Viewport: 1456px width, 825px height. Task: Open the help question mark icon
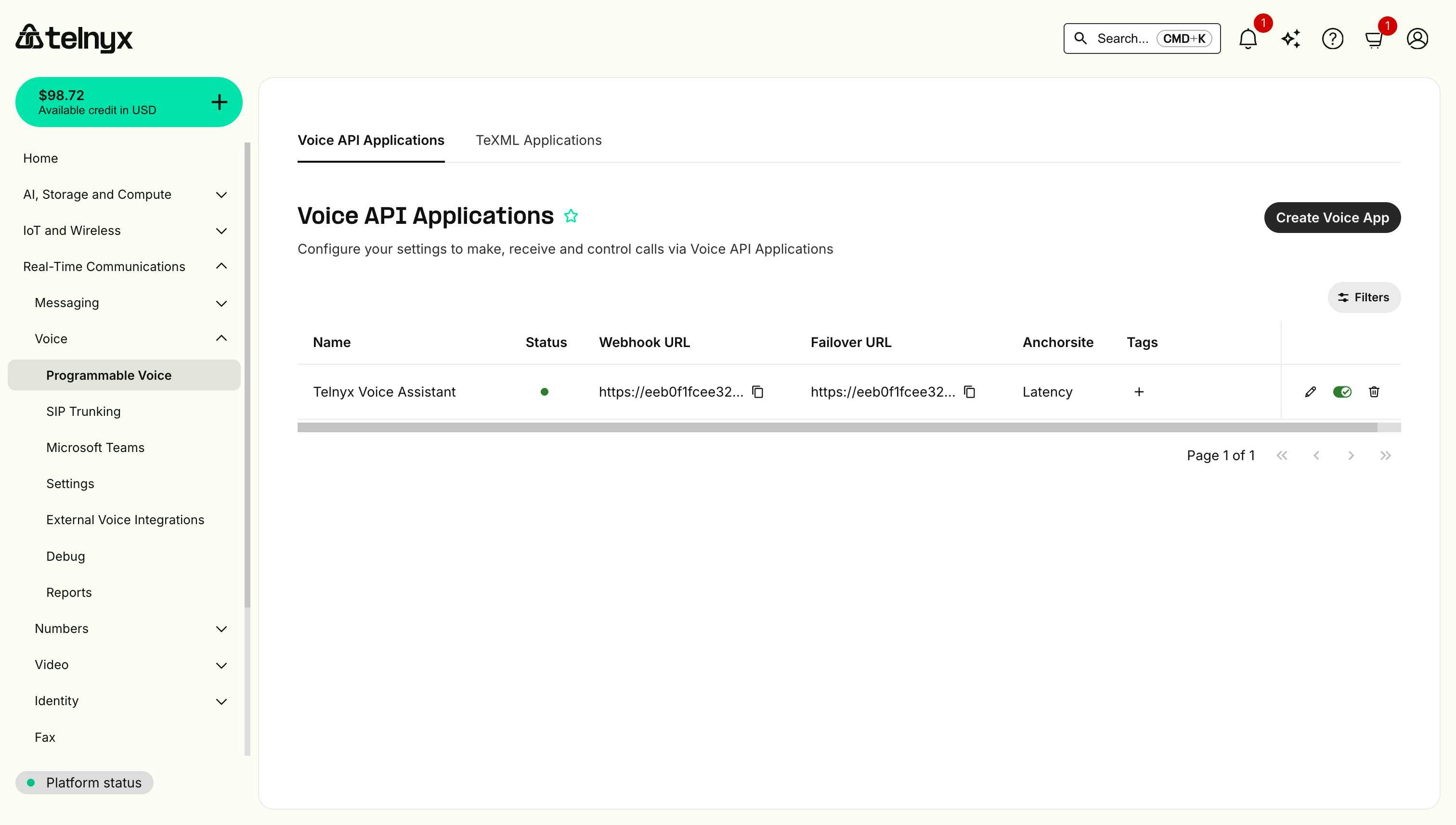click(x=1332, y=39)
